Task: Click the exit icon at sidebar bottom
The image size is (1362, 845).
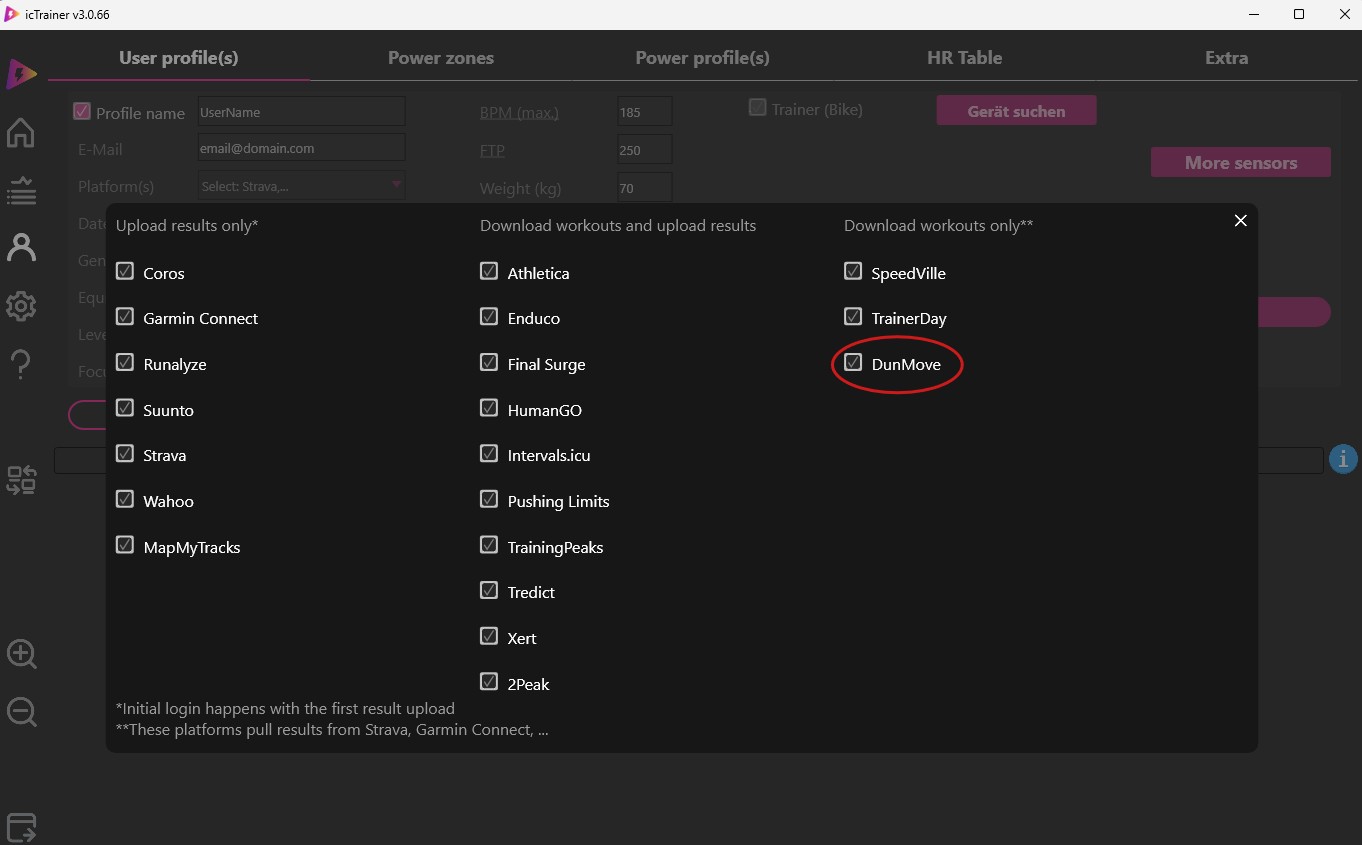Action: coord(21,827)
